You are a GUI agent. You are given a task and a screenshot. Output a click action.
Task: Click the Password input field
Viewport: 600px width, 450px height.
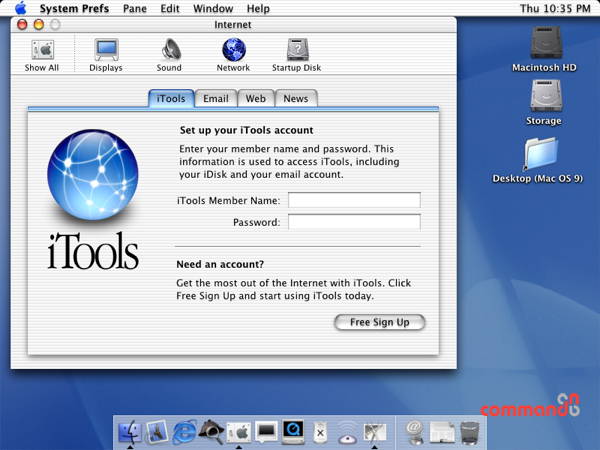354,222
